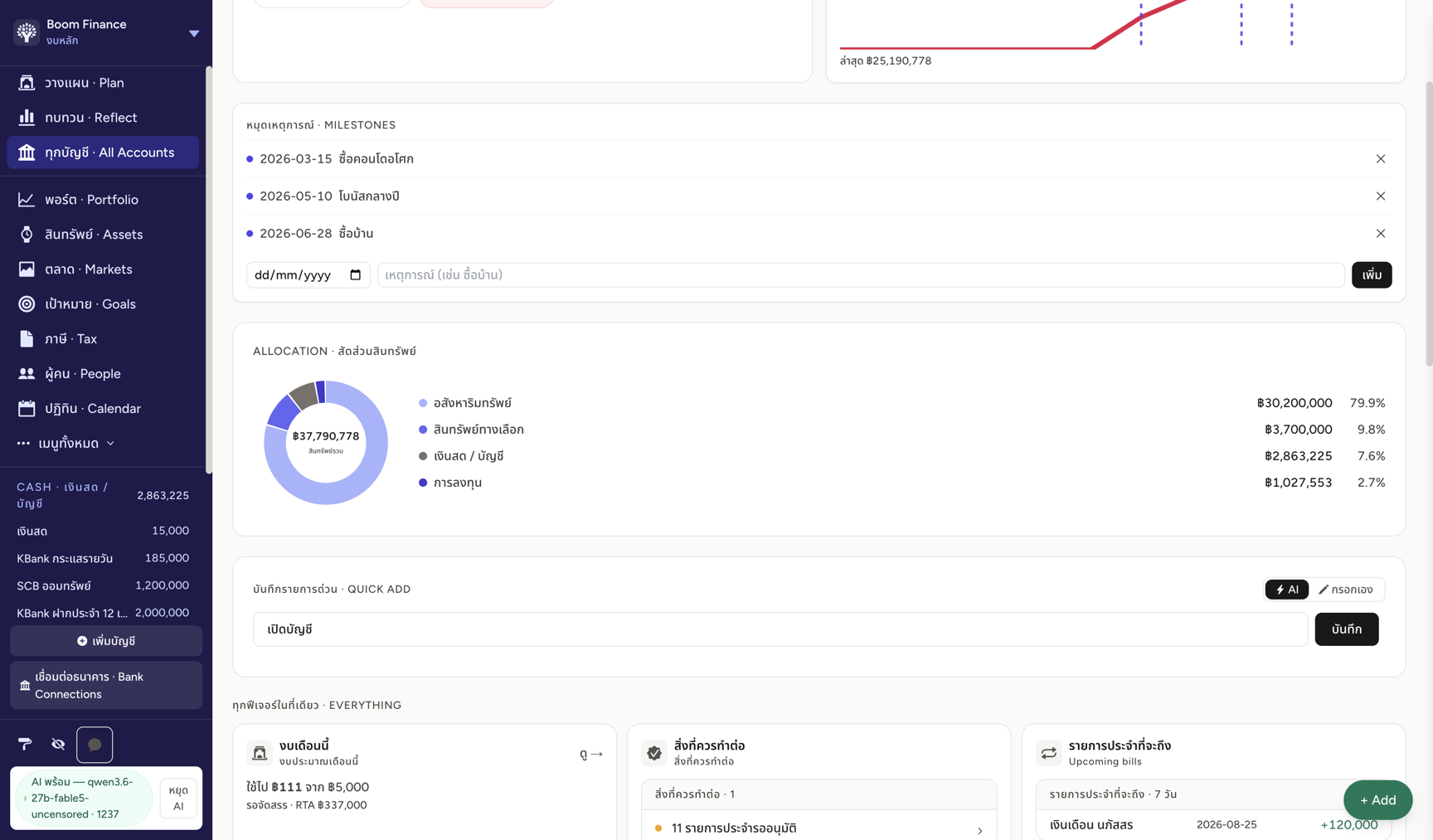Click the sidebar vertical scrollbar
Image resolution: width=1433 pixels, height=840 pixels.
pyautogui.click(x=209, y=269)
